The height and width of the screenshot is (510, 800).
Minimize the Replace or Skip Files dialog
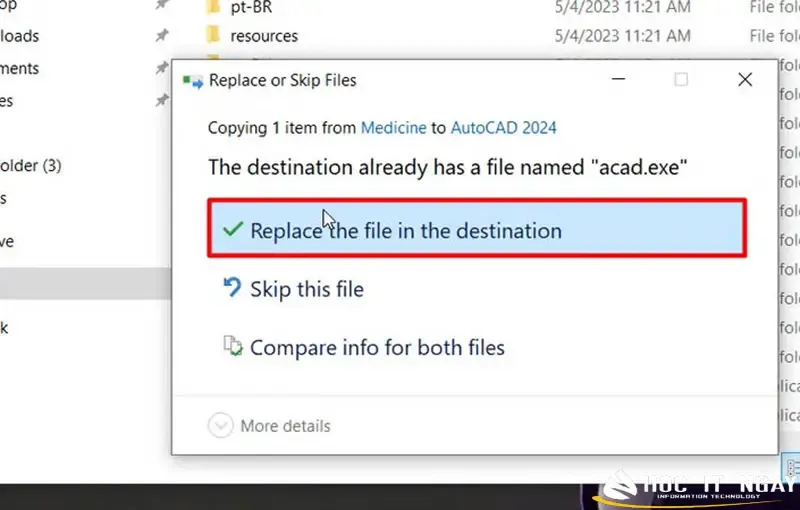pyautogui.click(x=617, y=80)
